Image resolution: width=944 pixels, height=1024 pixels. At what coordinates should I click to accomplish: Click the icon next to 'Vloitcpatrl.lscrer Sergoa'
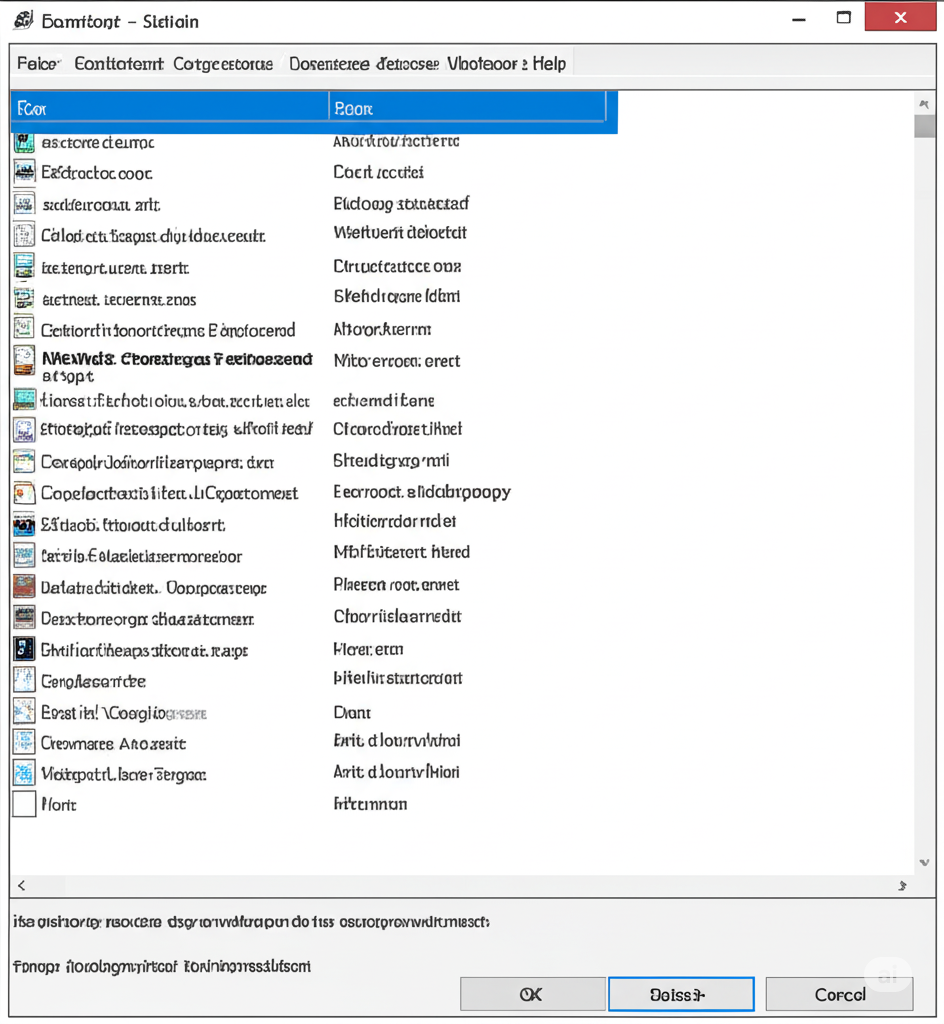pos(24,773)
